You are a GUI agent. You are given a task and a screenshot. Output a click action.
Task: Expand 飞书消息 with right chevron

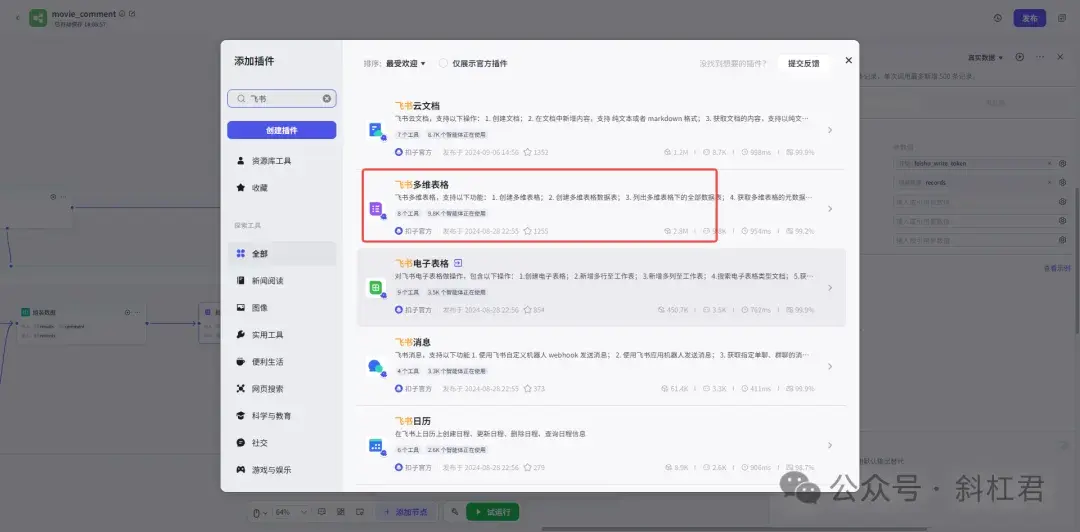830,367
